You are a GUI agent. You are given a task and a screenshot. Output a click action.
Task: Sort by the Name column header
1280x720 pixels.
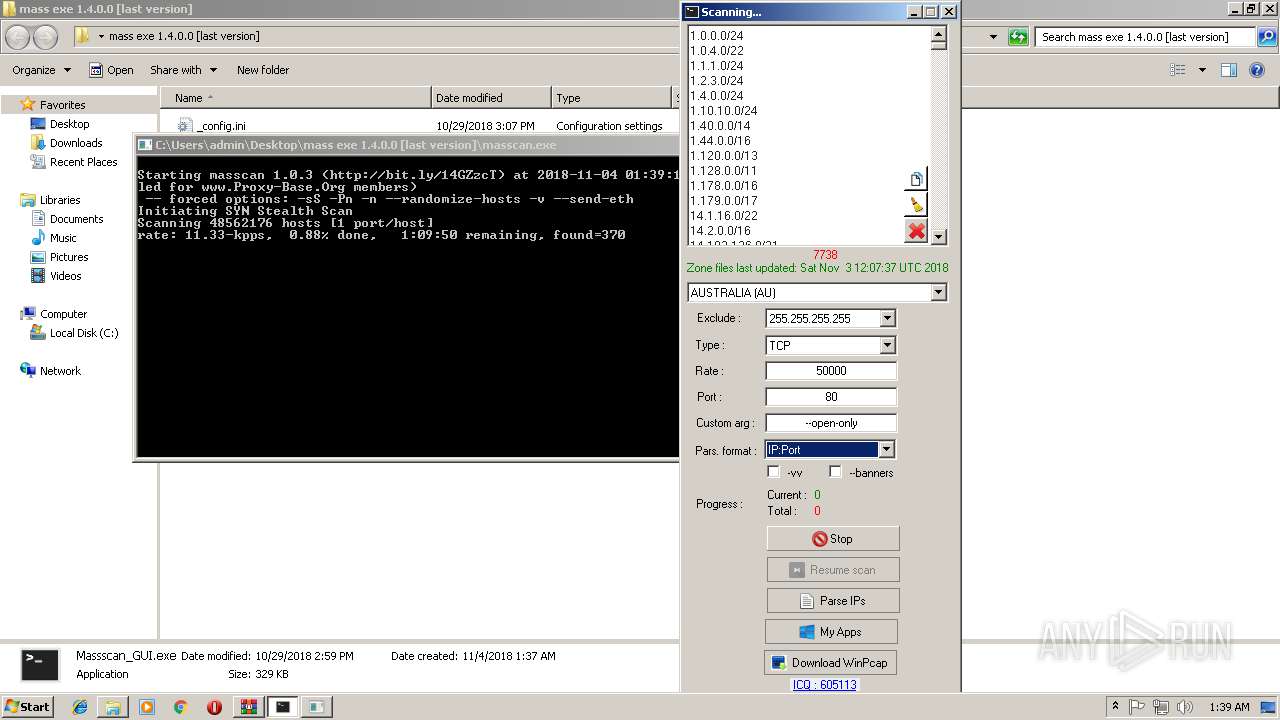click(296, 98)
